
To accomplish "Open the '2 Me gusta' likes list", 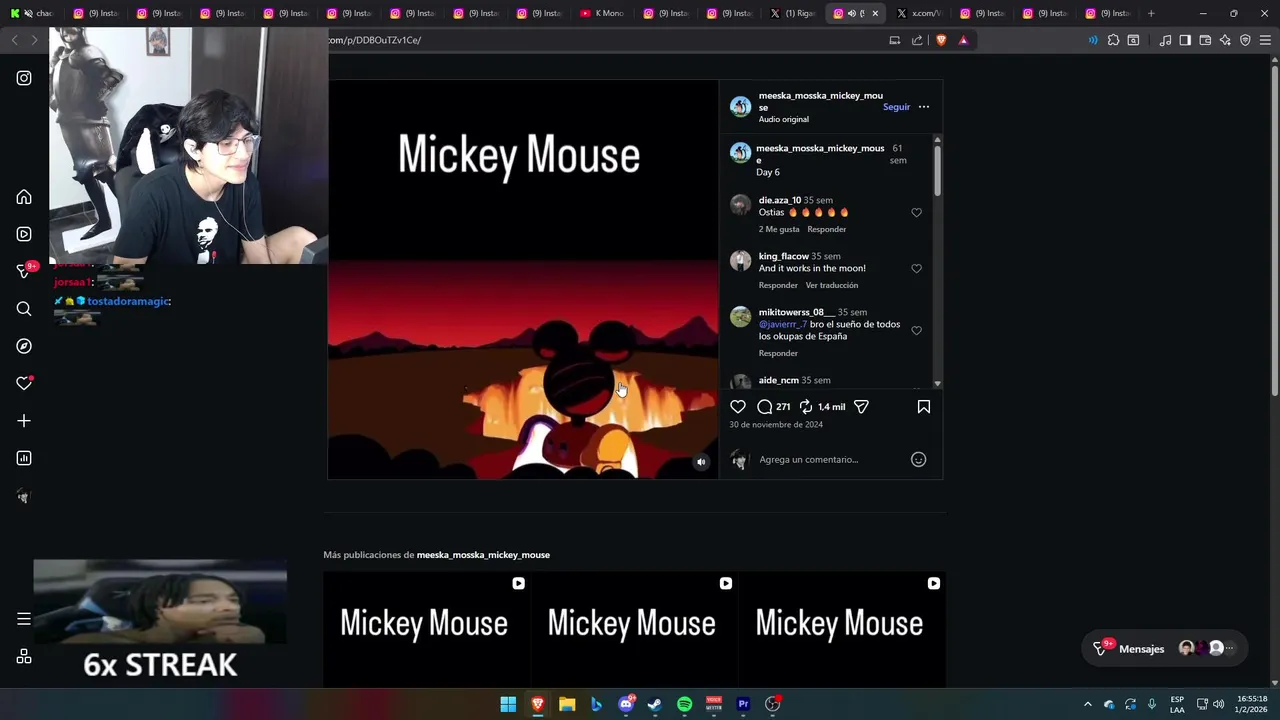I will 779,229.
